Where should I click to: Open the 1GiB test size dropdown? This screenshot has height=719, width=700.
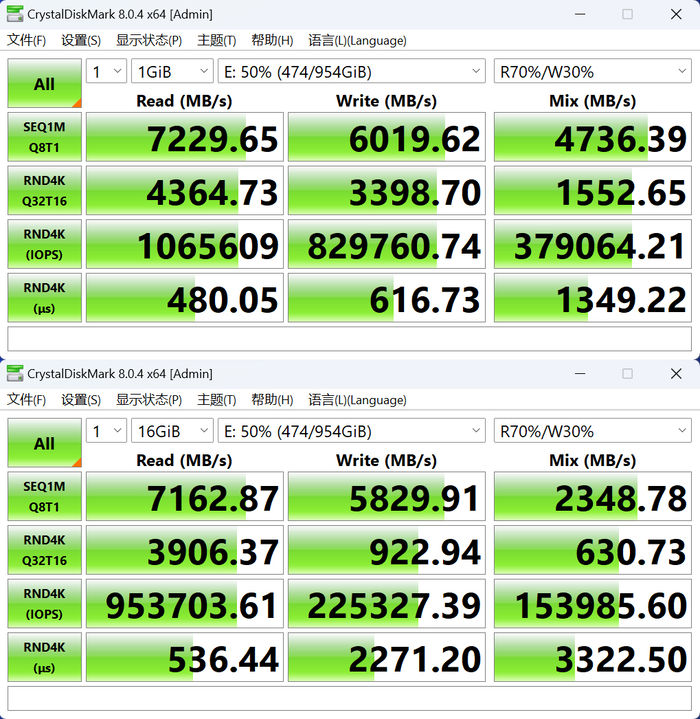172,71
